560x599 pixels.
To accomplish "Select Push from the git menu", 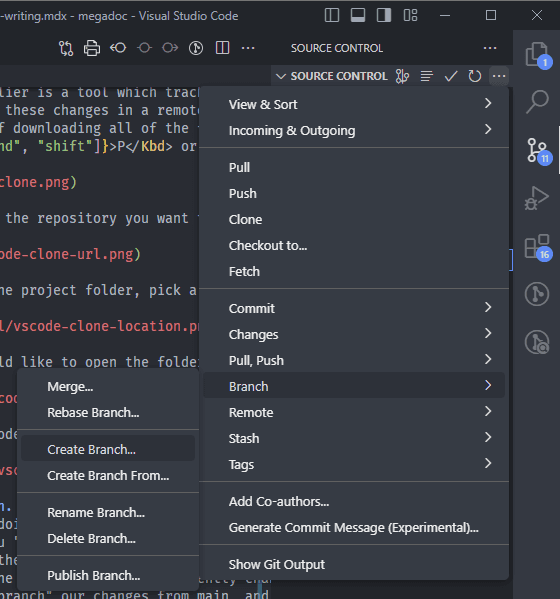I will pyautogui.click(x=354, y=193).
